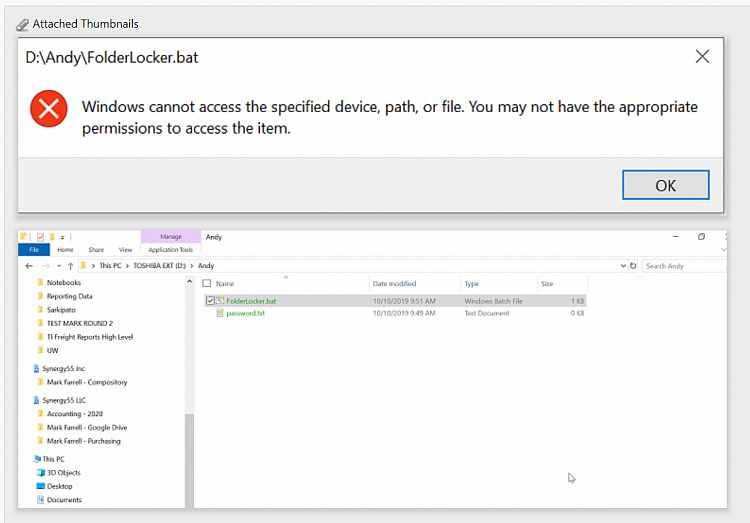Minimize the Andy Explorer window

pos(675,236)
